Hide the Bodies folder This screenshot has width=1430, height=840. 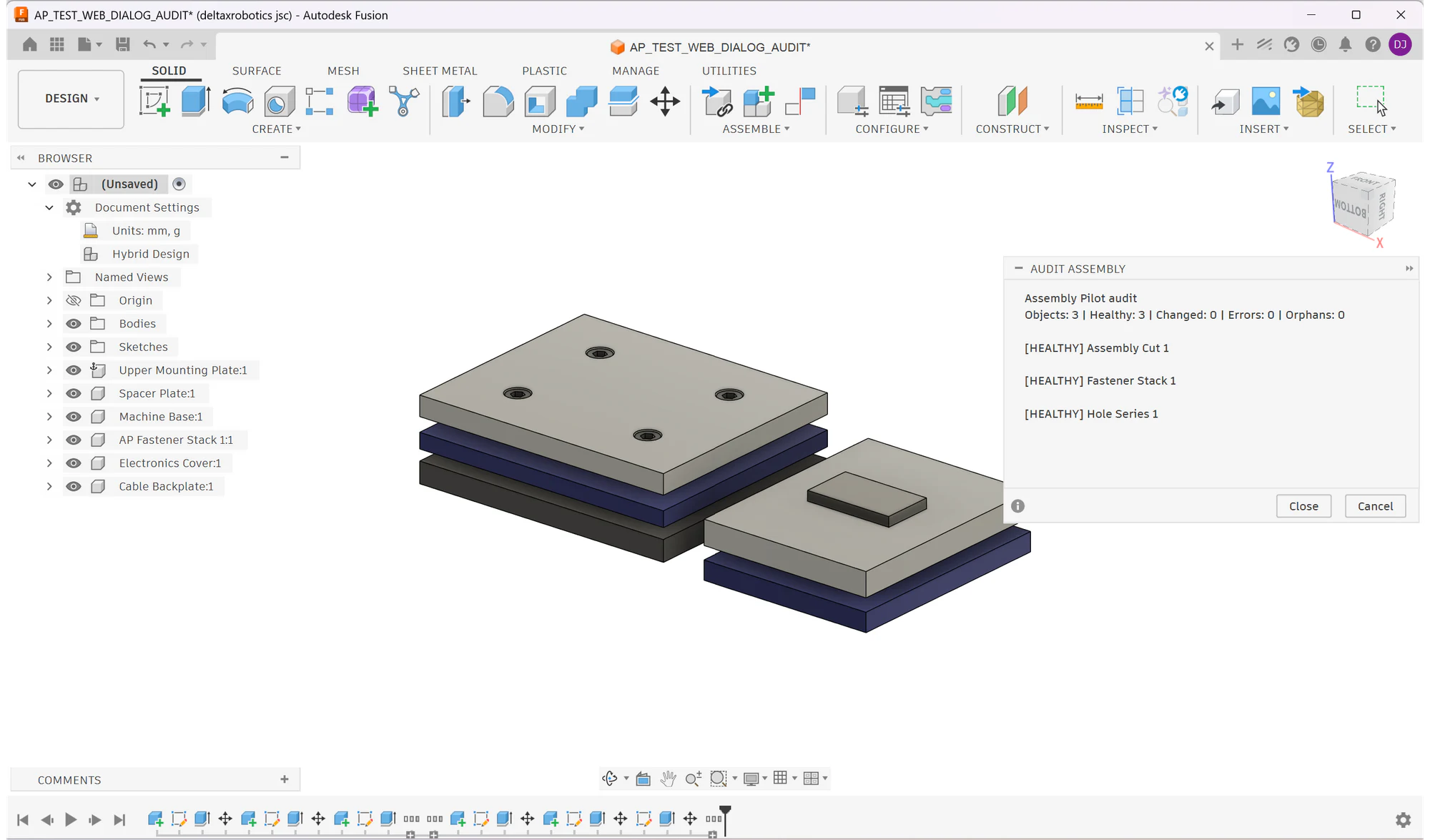click(73, 324)
